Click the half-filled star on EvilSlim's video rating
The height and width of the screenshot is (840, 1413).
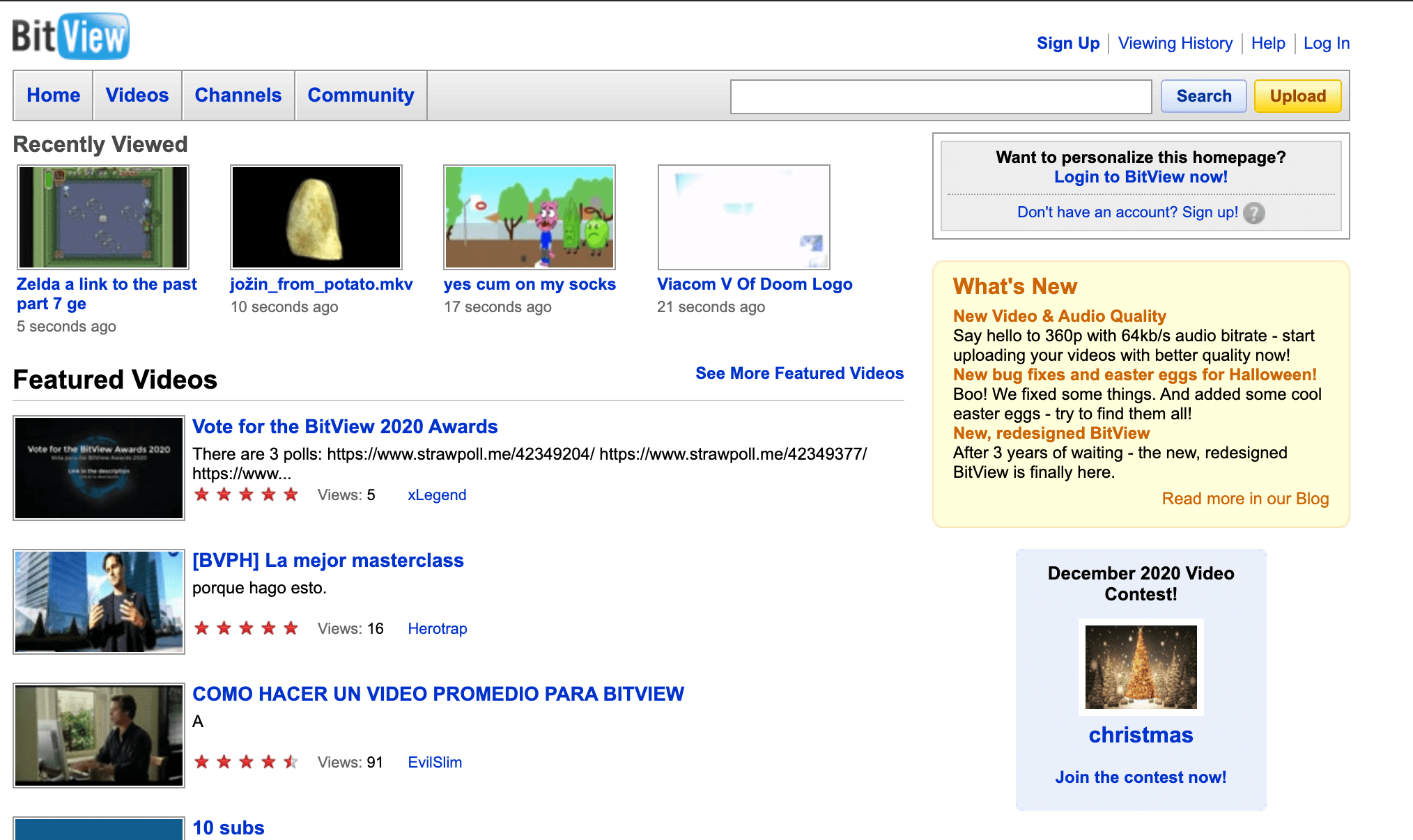tap(290, 761)
